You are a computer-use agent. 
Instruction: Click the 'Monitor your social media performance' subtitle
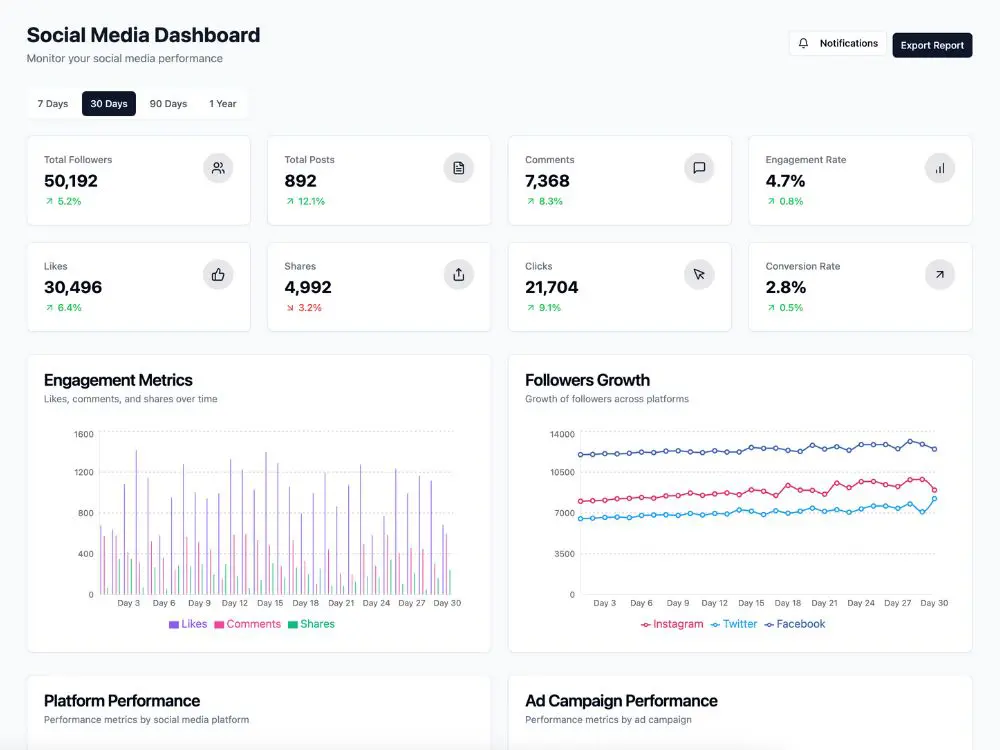125,59
